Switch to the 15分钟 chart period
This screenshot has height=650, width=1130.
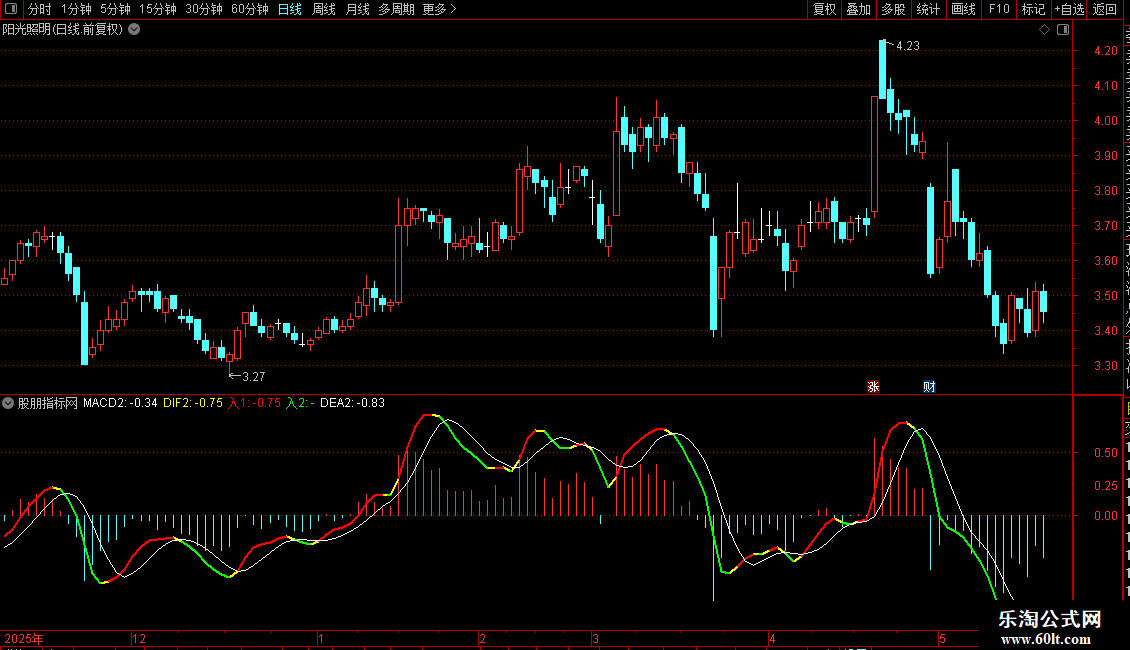(158, 9)
